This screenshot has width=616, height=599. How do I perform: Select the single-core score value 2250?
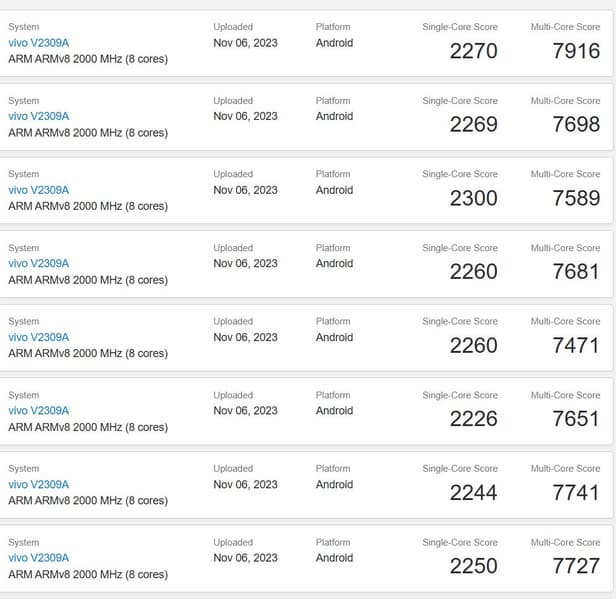(x=473, y=566)
